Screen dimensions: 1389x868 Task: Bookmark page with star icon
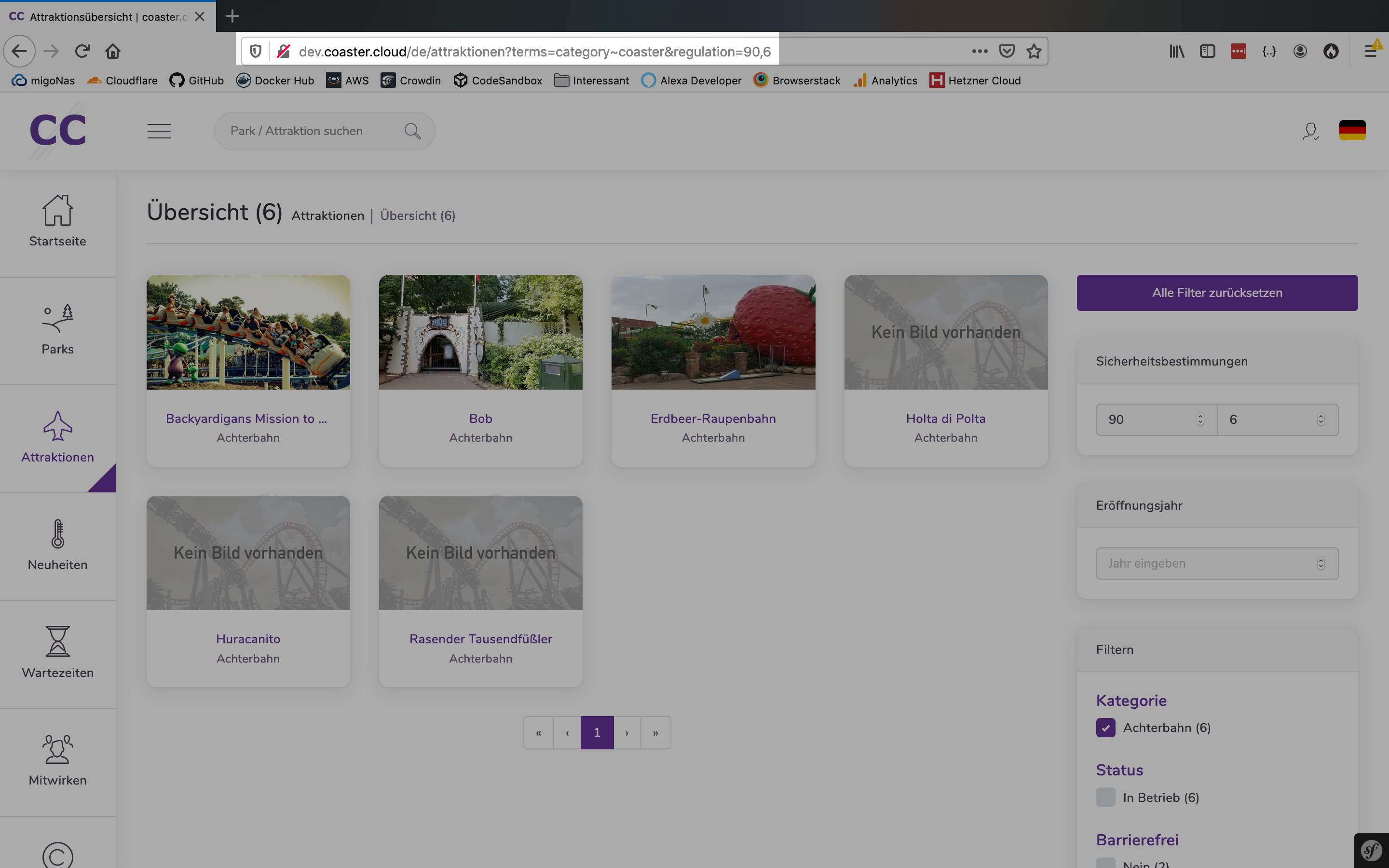click(x=1034, y=52)
